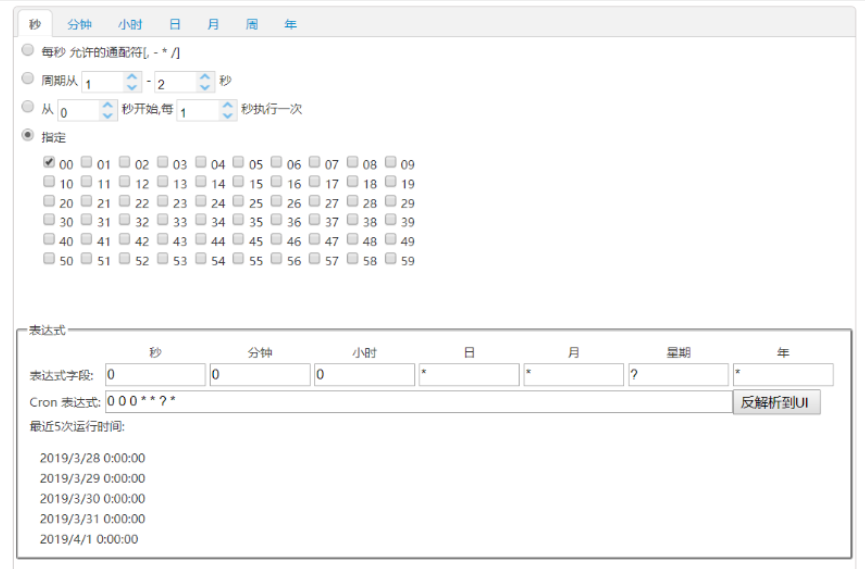Increase the period end value spinner
Viewport: 865px width, 569px height.
click(205, 77)
